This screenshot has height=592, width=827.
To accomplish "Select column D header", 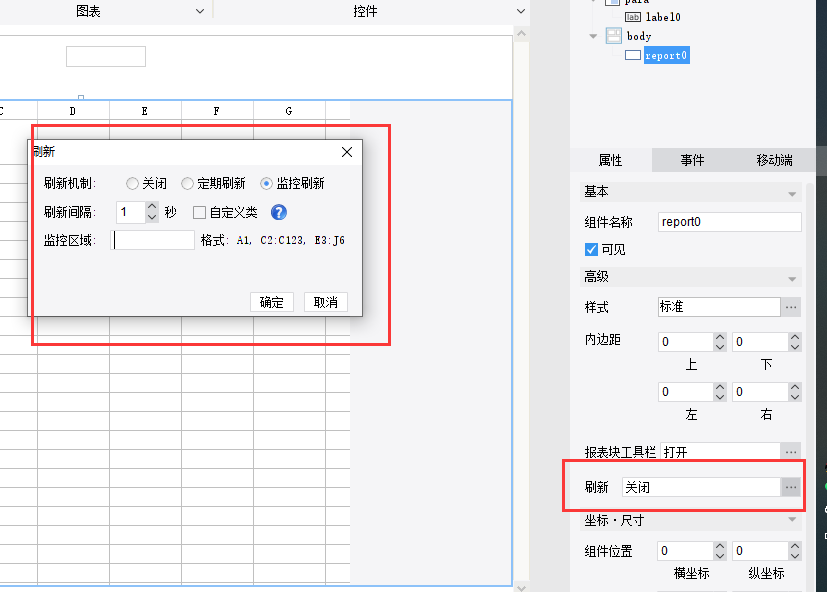I will click(x=73, y=111).
